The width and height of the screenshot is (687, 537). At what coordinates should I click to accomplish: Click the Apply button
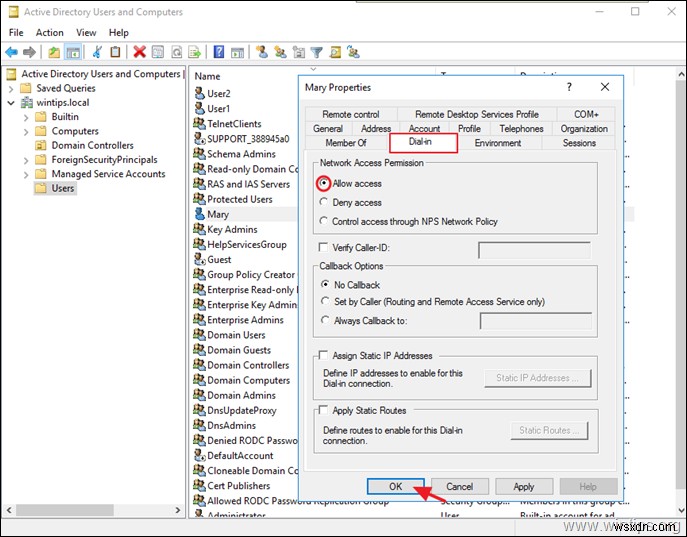click(524, 486)
